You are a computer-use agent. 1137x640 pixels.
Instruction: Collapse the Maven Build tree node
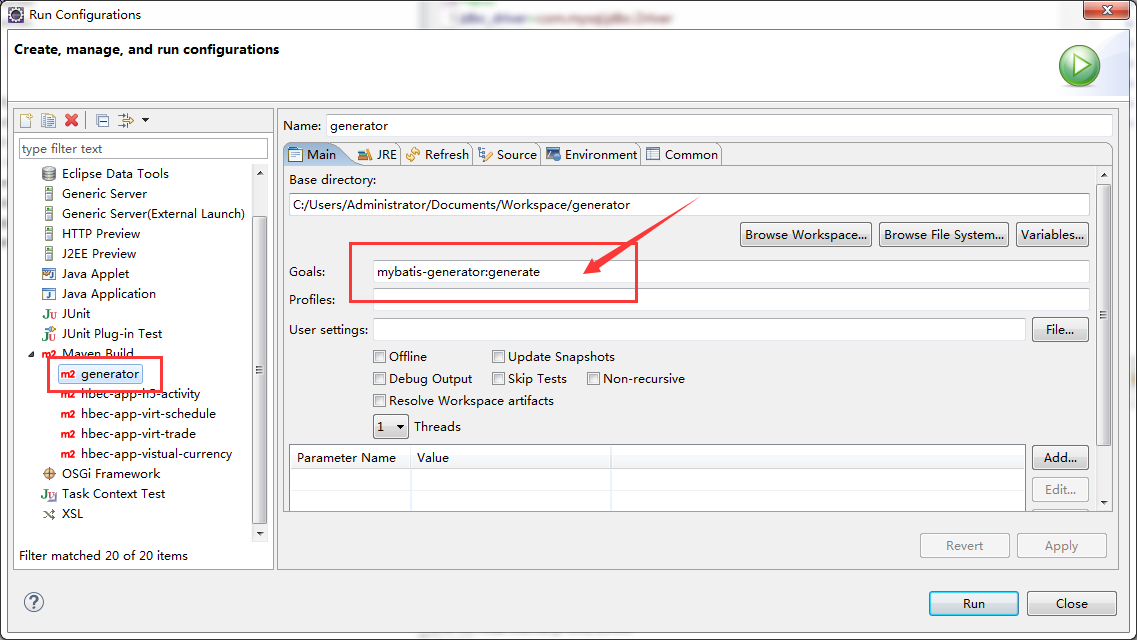[x=31, y=354]
